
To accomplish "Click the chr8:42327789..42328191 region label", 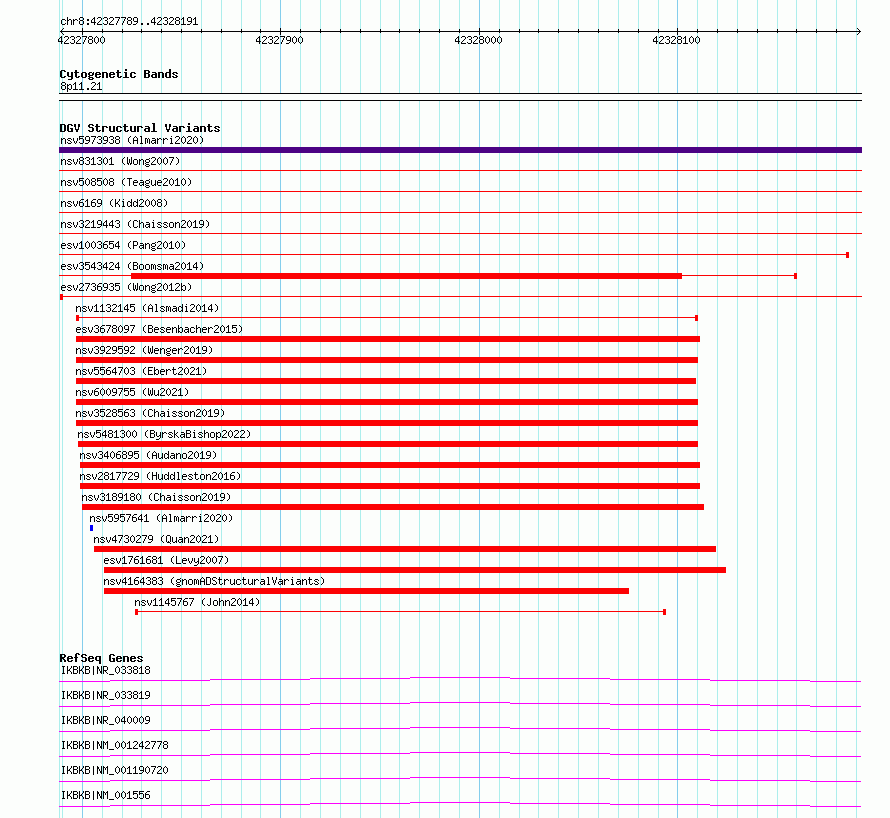I will (x=129, y=22).
